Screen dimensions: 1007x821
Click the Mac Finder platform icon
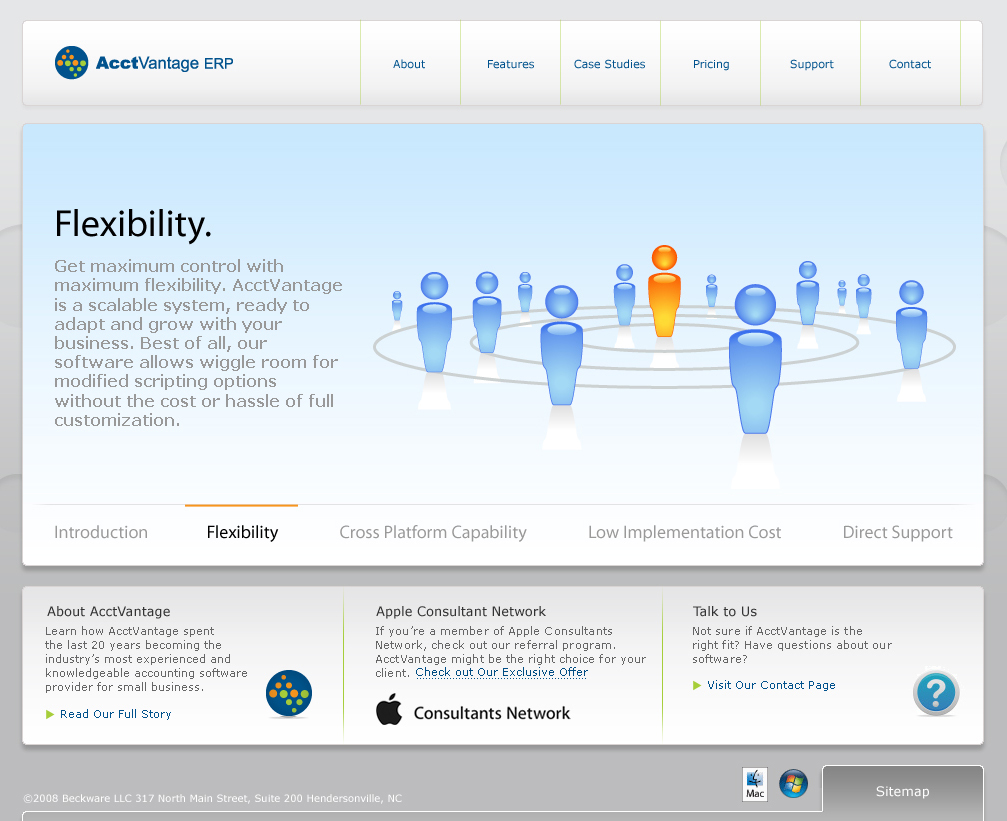point(755,784)
